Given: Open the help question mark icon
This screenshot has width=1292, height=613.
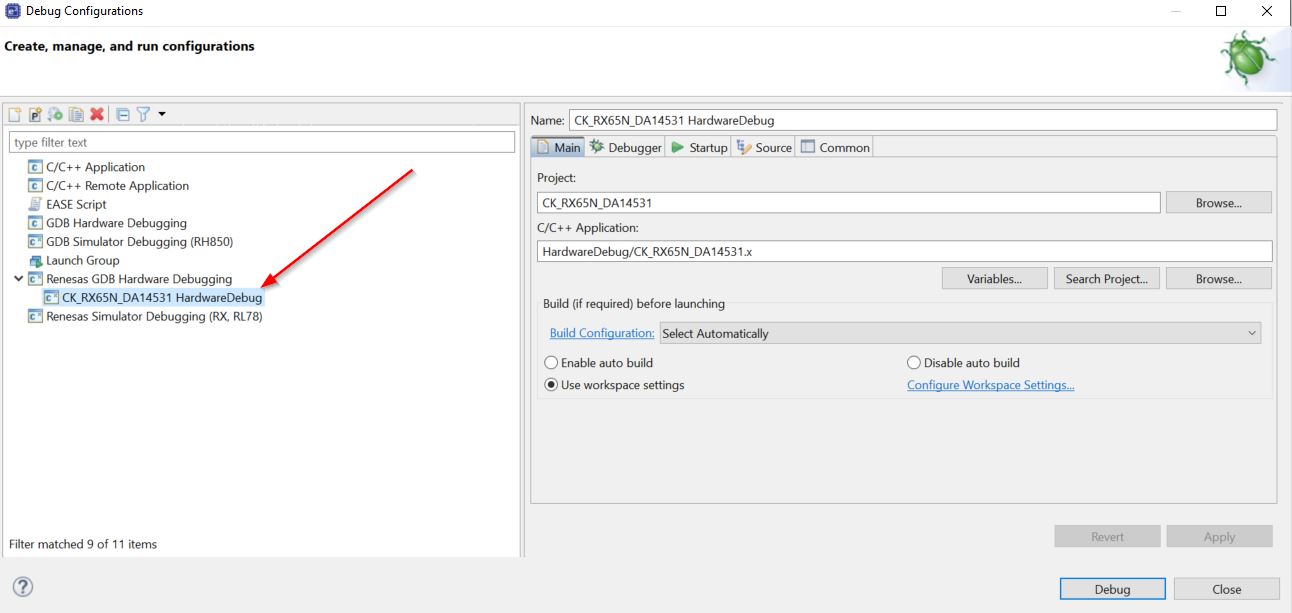Looking at the screenshot, I should pos(22,587).
